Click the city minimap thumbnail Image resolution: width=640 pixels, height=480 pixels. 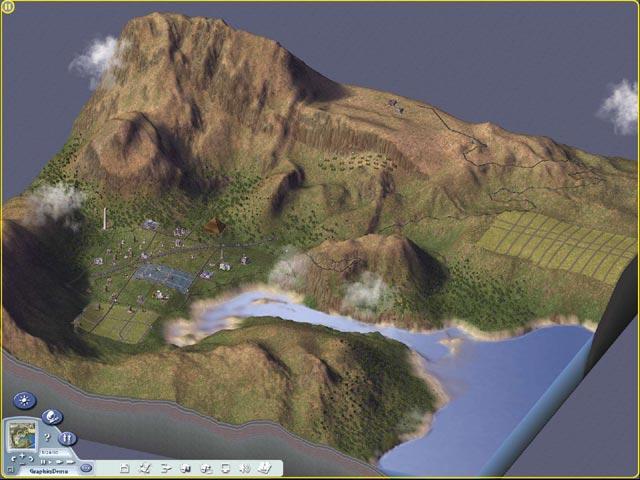click(x=22, y=436)
